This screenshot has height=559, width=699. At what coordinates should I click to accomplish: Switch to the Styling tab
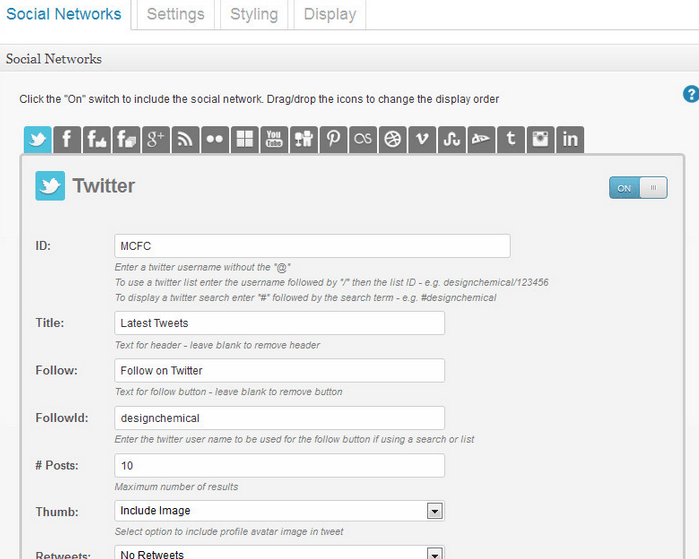point(254,14)
